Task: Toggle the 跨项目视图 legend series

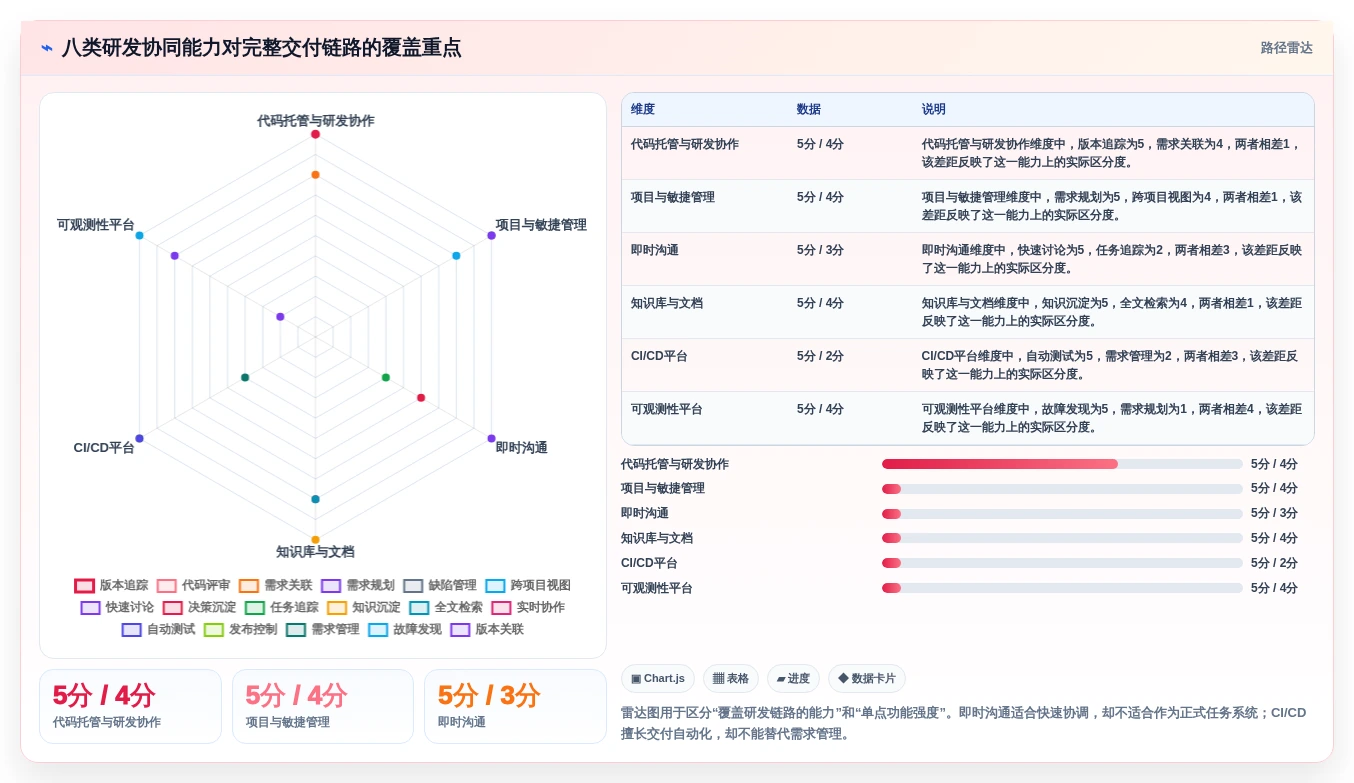Action: coord(528,586)
